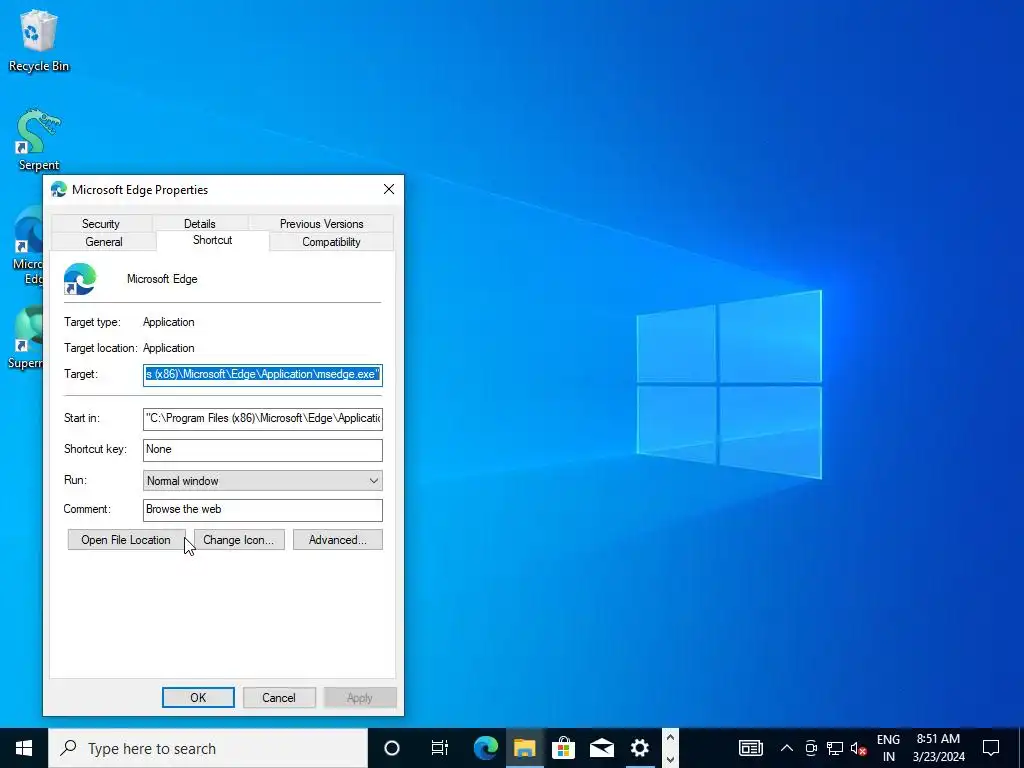Open the Previous Versions tab
The width and height of the screenshot is (1024, 768).
click(321, 223)
